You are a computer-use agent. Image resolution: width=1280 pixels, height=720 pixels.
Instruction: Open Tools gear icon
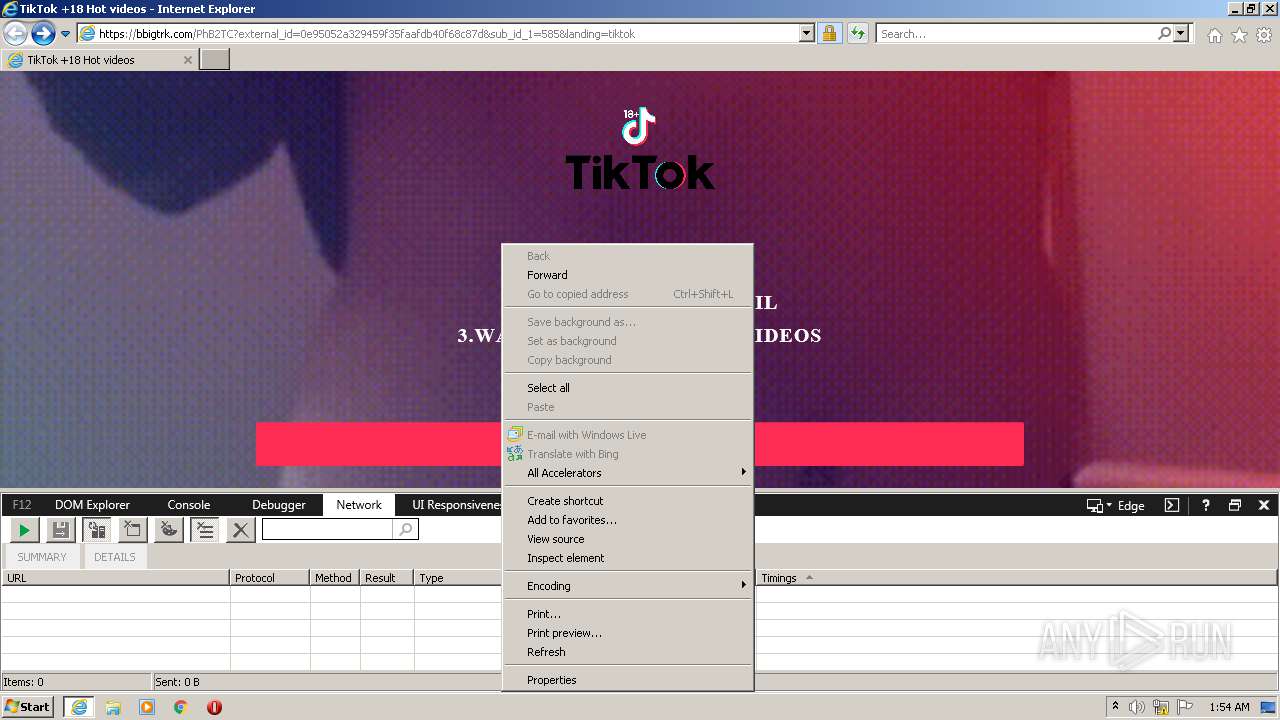tap(1264, 35)
